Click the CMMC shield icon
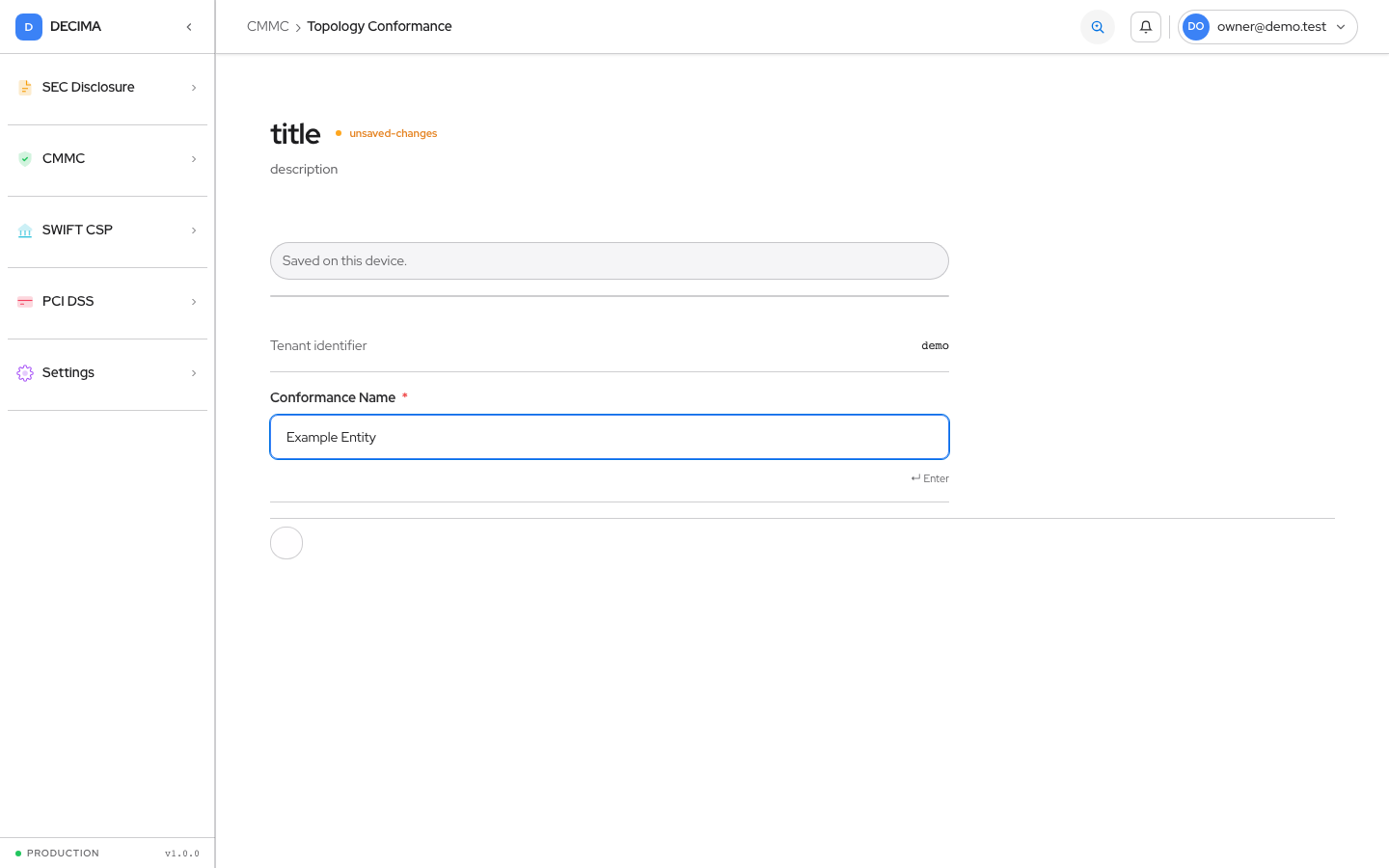Image resolution: width=1389 pixels, height=868 pixels. click(25, 159)
